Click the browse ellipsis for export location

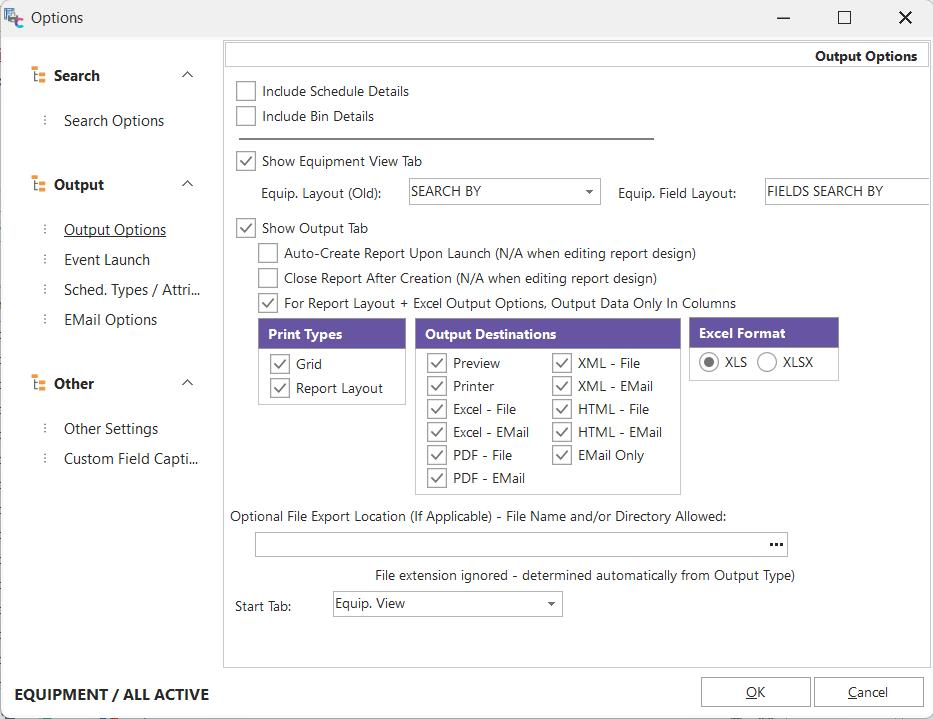(776, 545)
